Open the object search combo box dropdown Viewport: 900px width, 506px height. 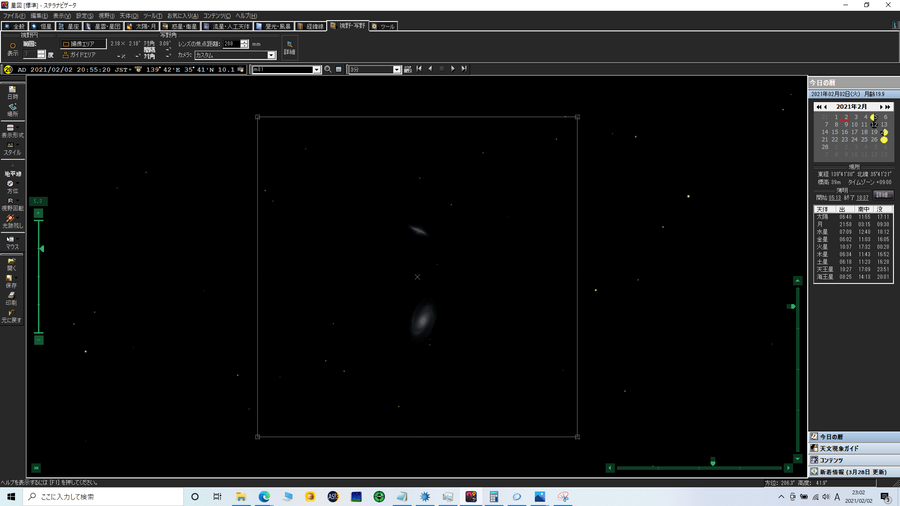pyautogui.click(x=316, y=69)
